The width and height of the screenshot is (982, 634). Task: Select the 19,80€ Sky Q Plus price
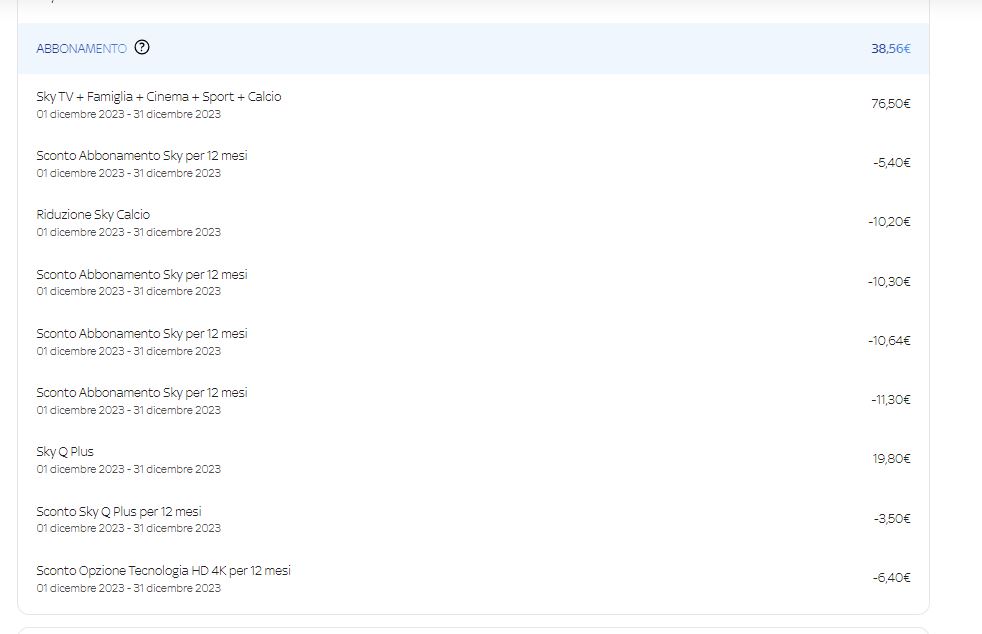(x=891, y=459)
